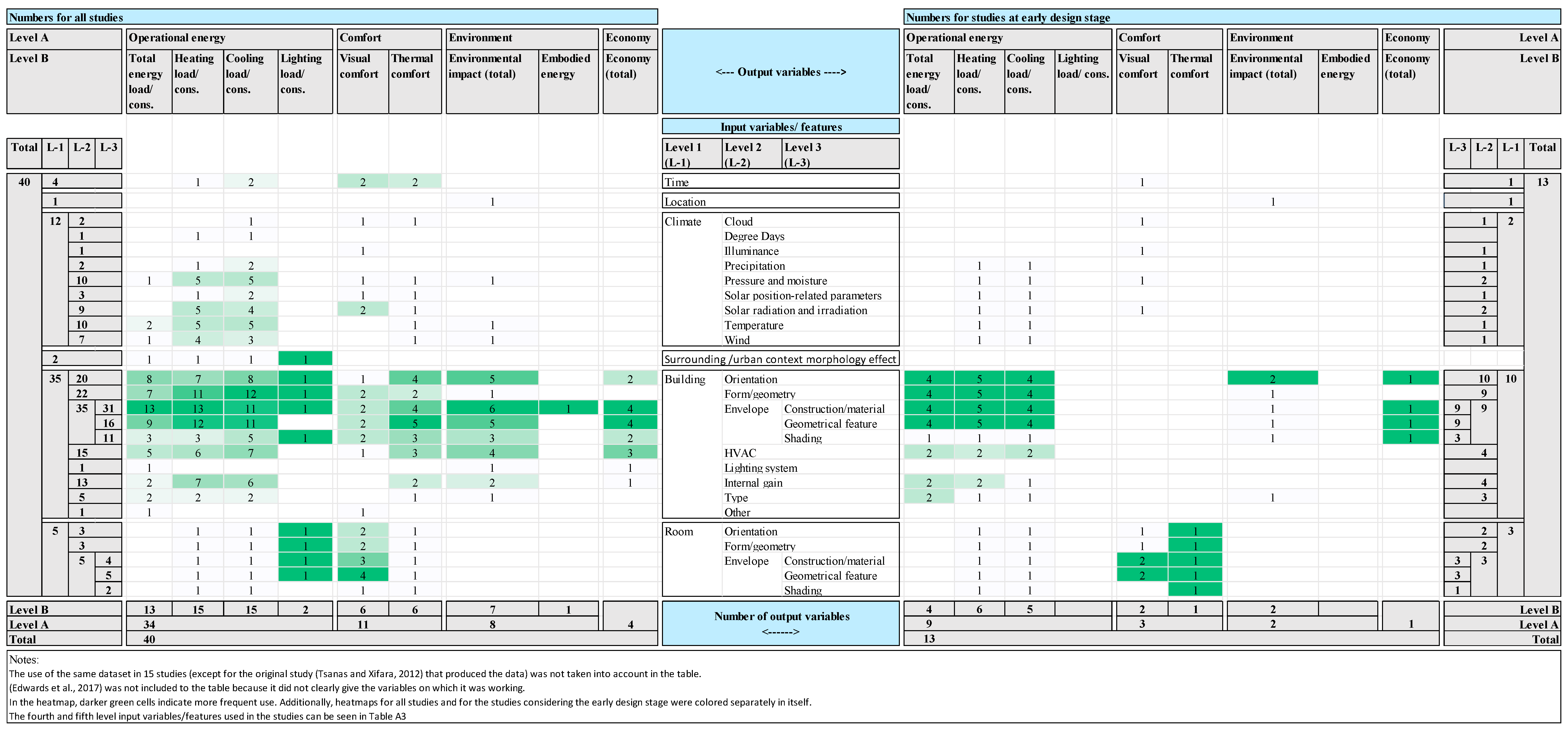Image resolution: width=1568 pixels, height=731 pixels.
Task: Click the 'Degree Days' climate label
Action: [x=754, y=236]
